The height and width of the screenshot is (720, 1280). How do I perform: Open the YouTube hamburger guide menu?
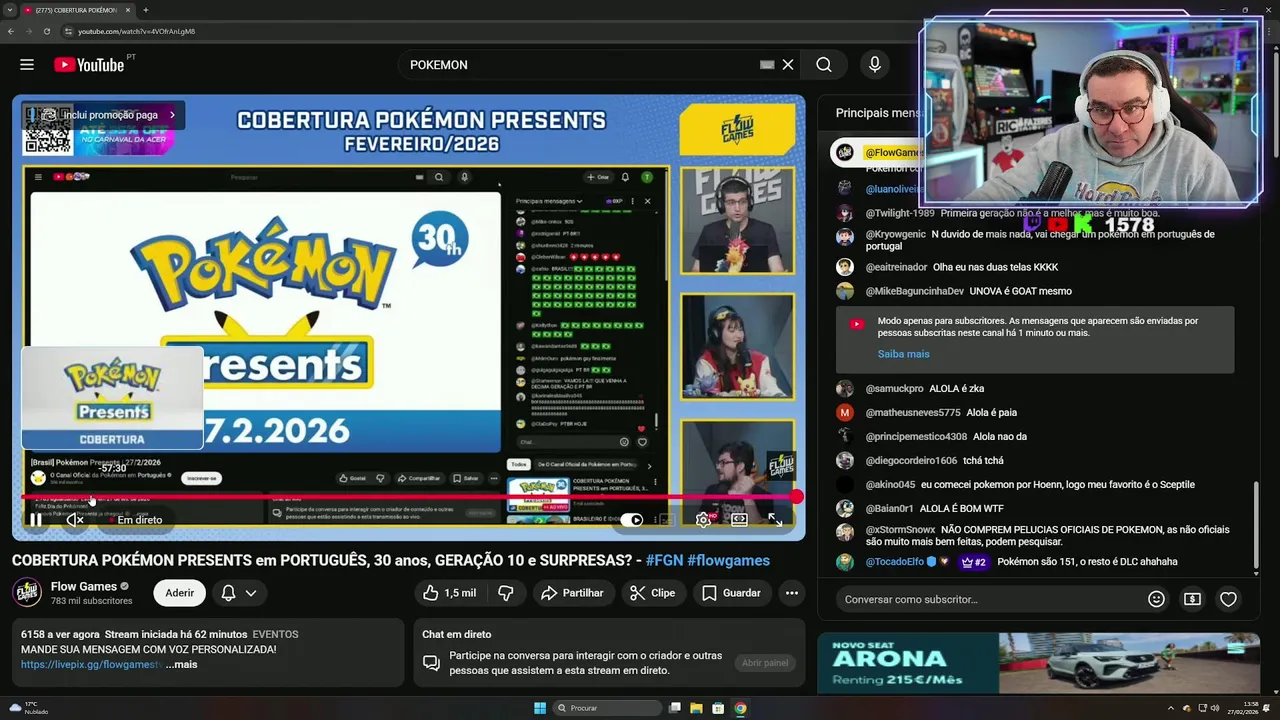[27, 65]
